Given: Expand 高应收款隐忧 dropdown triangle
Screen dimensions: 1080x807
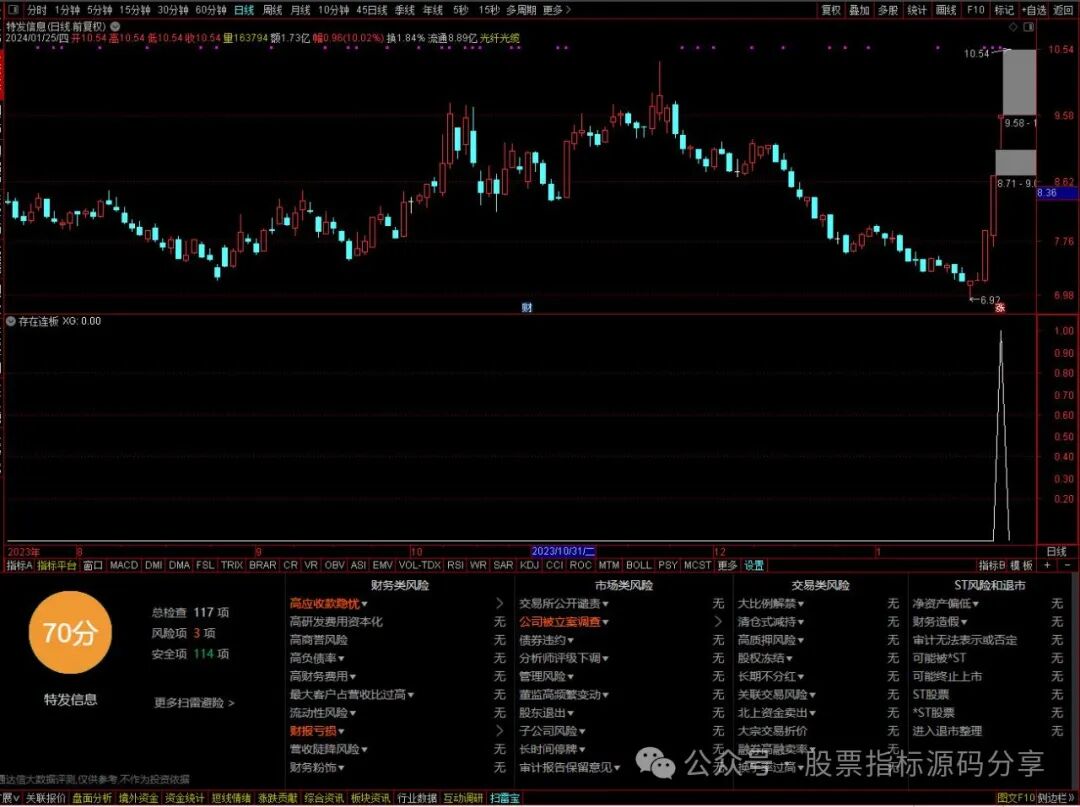Looking at the screenshot, I should (364, 604).
